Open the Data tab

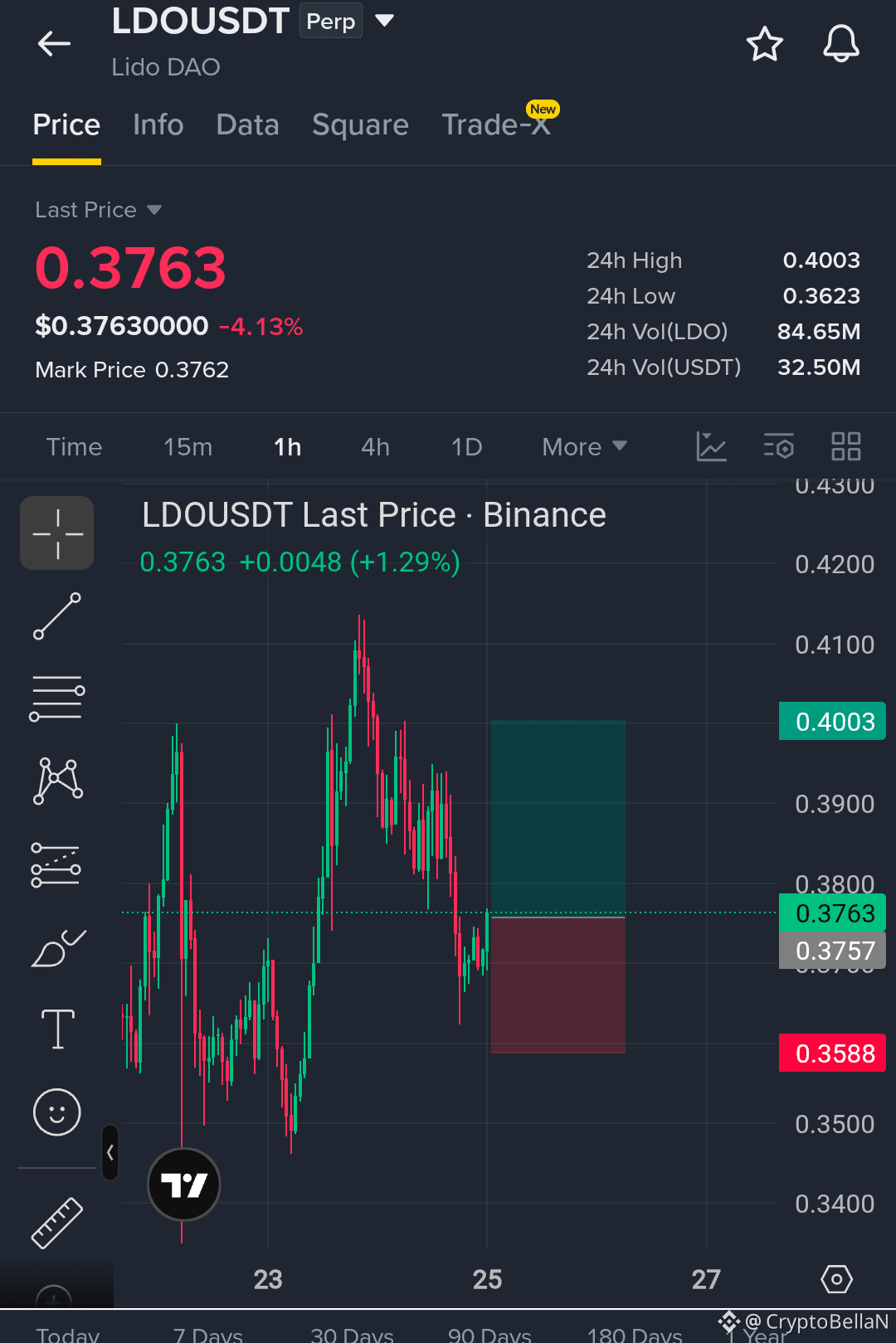pyautogui.click(x=247, y=124)
